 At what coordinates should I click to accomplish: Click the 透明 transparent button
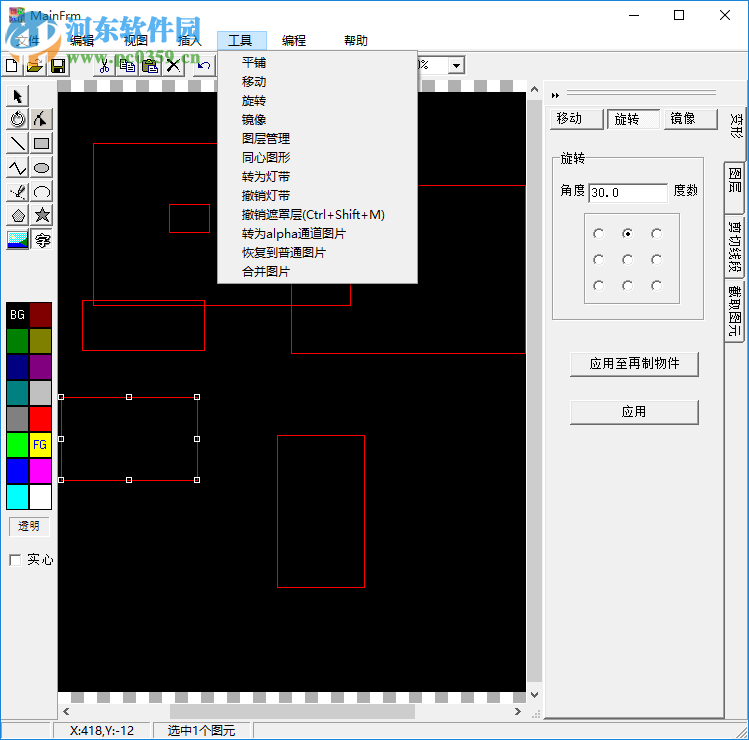tap(29, 526)
